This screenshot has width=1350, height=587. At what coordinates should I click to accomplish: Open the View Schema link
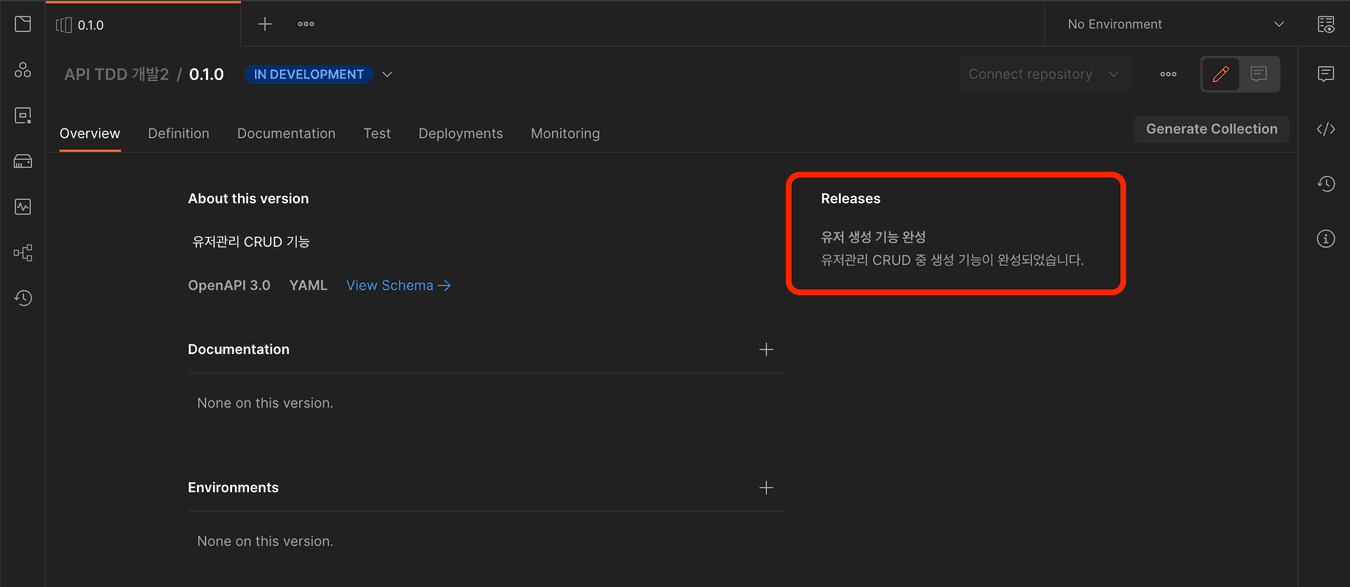(x=398, y=285)
